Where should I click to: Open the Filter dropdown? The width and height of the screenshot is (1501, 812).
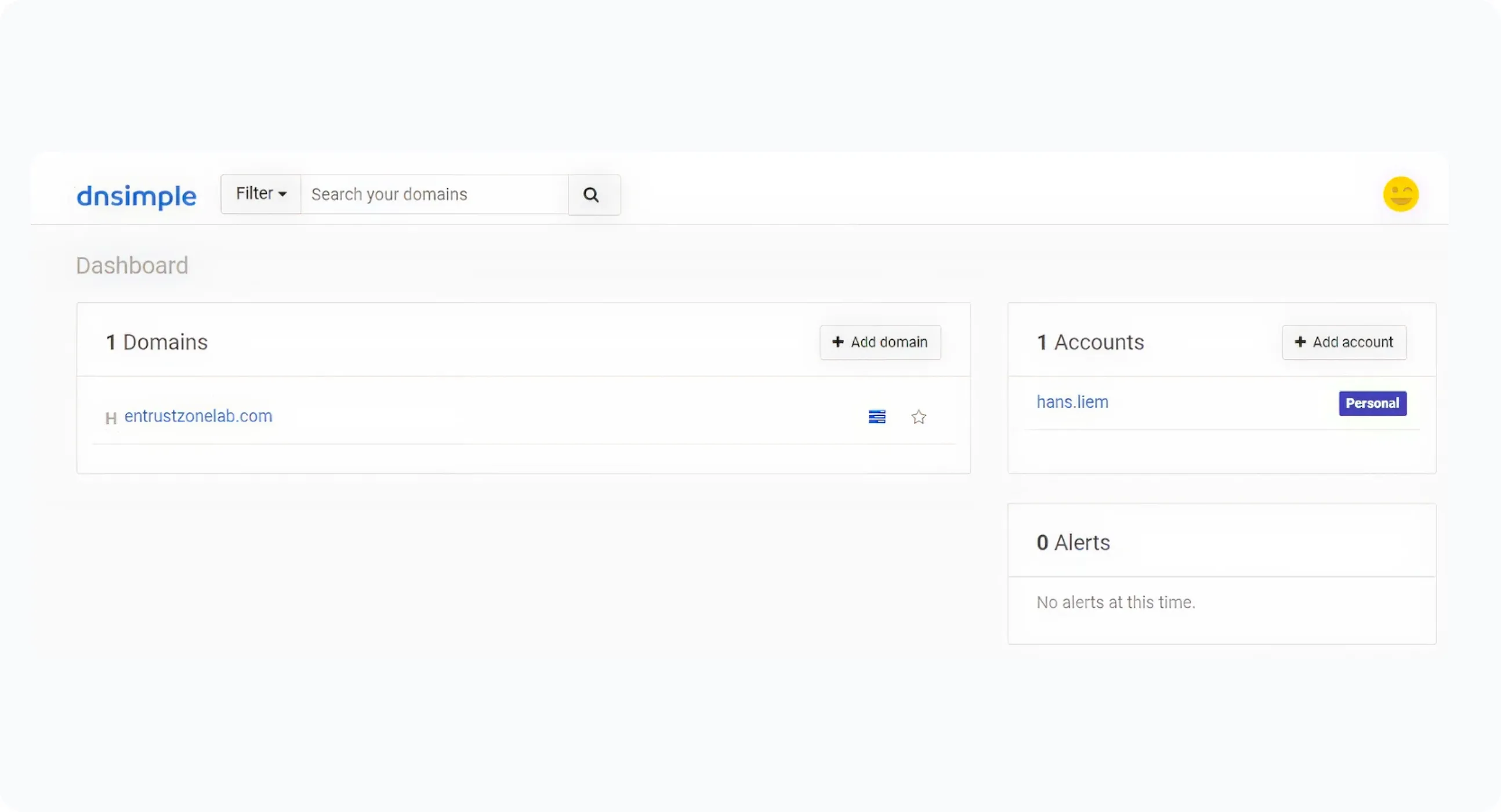point(260,194)
